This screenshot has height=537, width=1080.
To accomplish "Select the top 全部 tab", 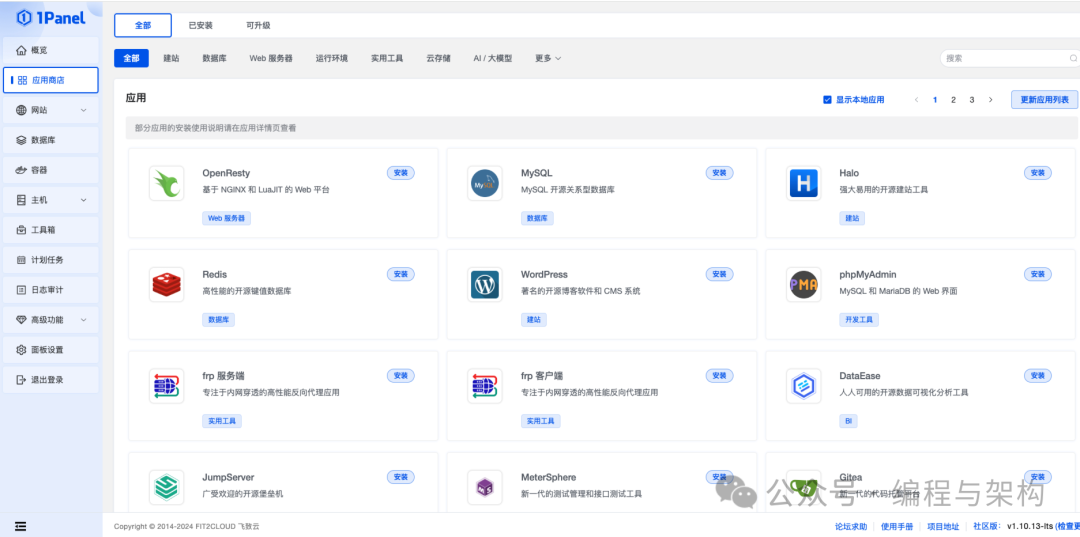I will (143, 25).
